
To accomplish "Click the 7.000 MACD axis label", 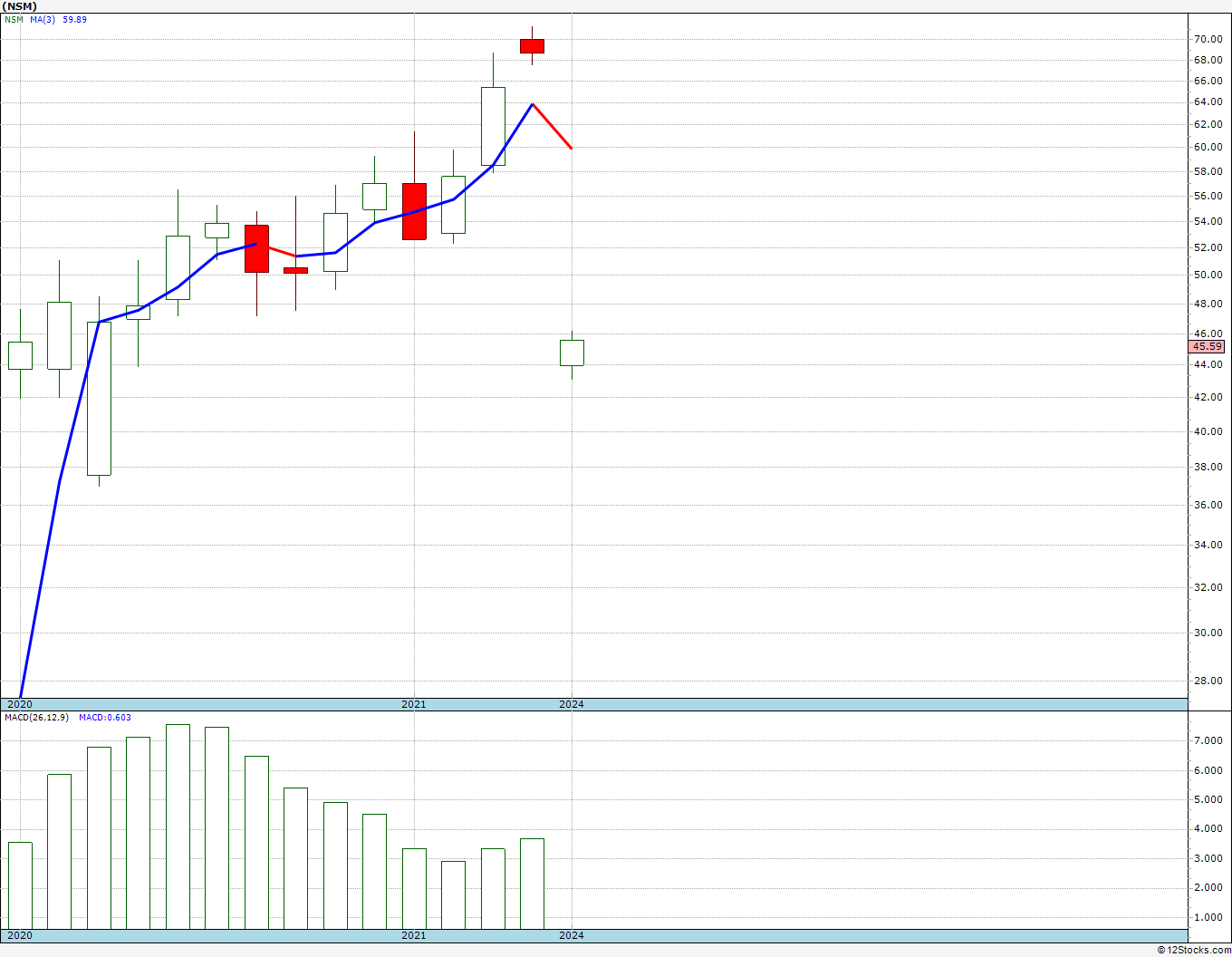I will point(1208,740).
